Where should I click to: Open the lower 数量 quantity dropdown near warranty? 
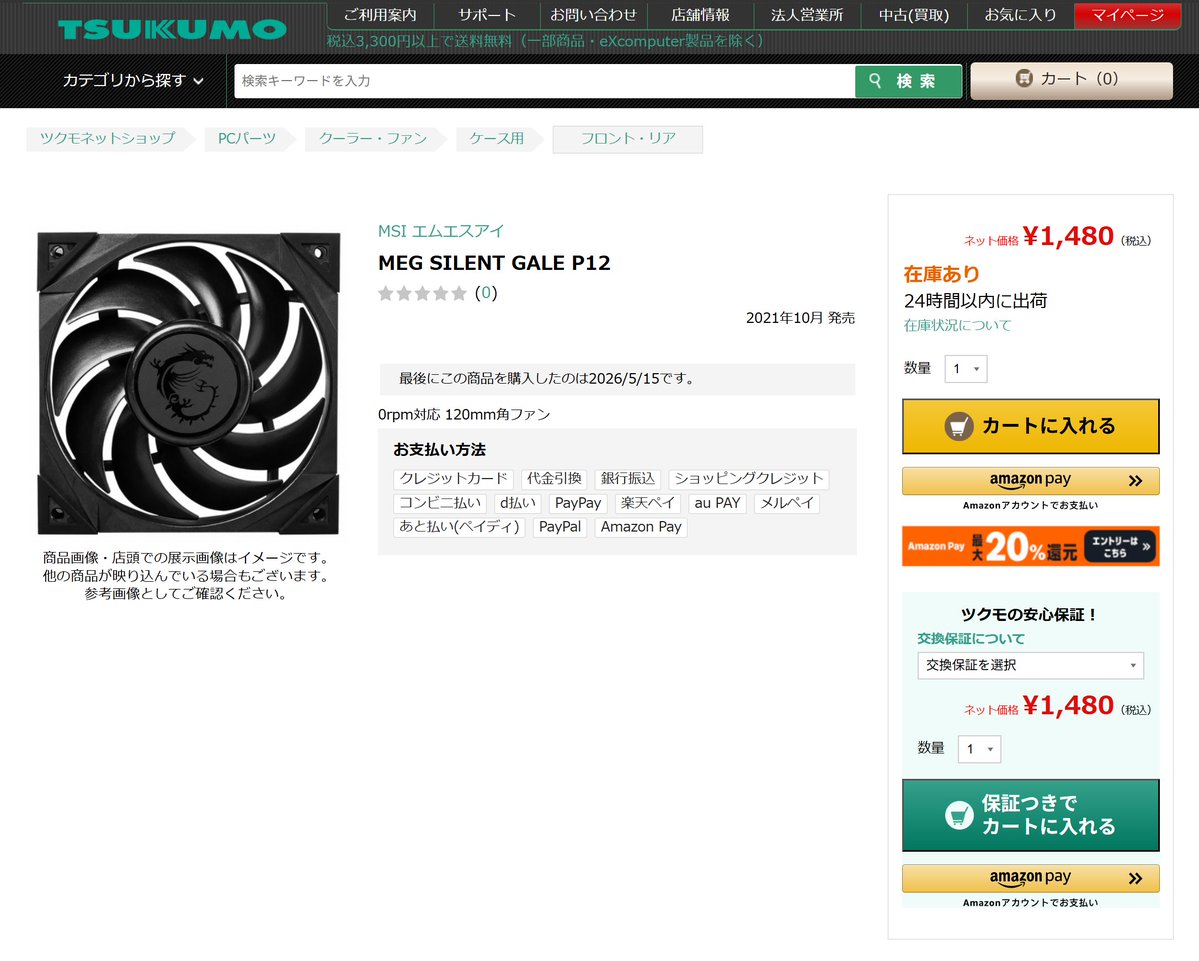980,749
